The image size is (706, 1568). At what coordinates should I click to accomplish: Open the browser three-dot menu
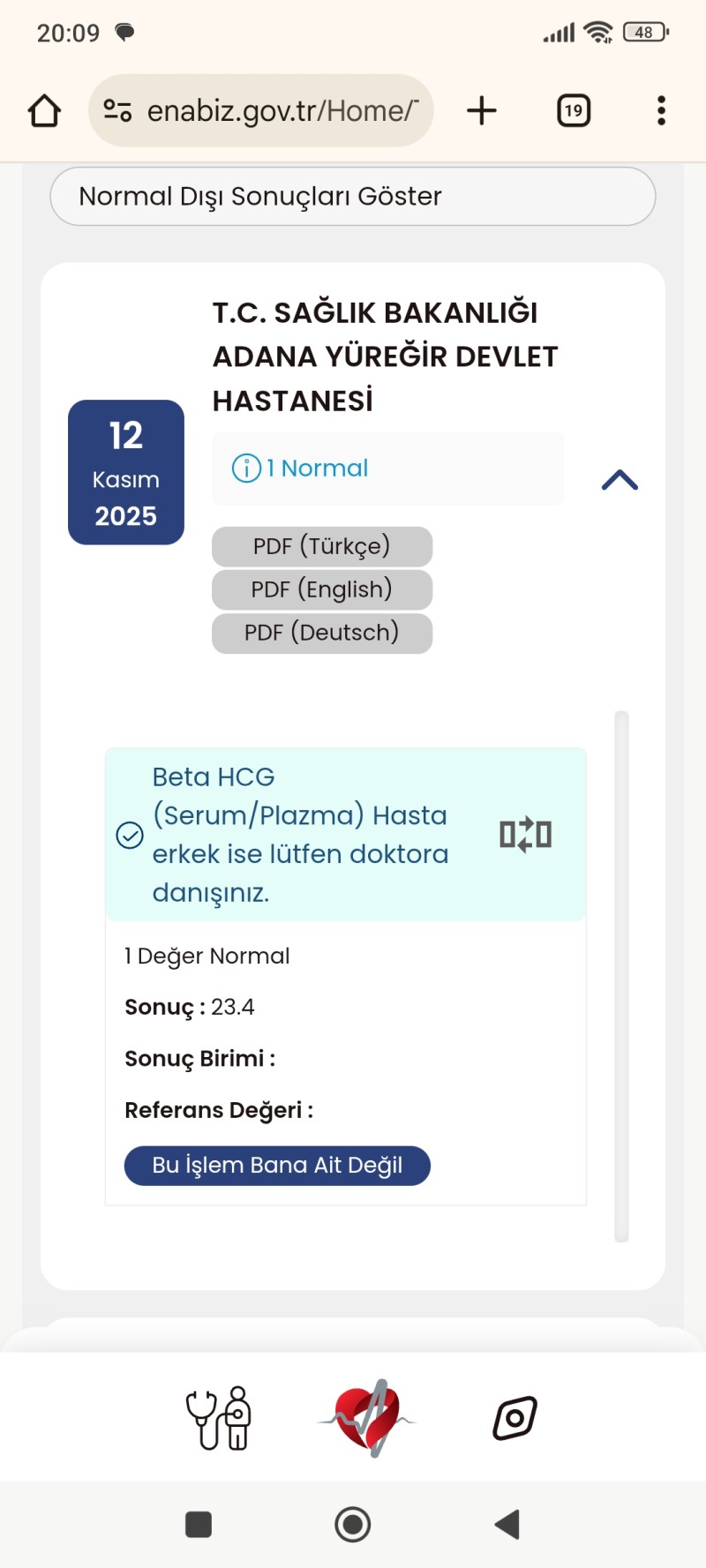[x=661, y=111]
